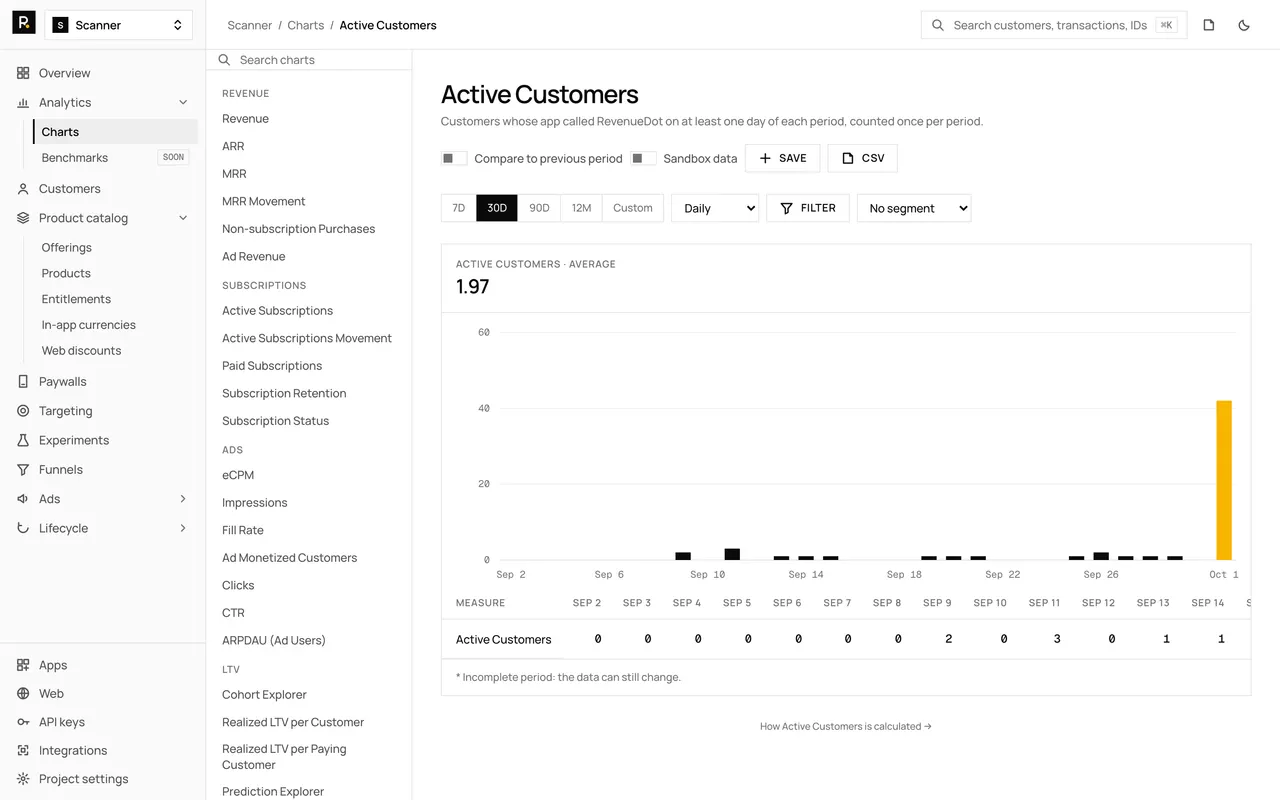This screenshot has height=800, width=1280.
Task: Click Scanner in the breadcrumb
Action: click(250, 25)
